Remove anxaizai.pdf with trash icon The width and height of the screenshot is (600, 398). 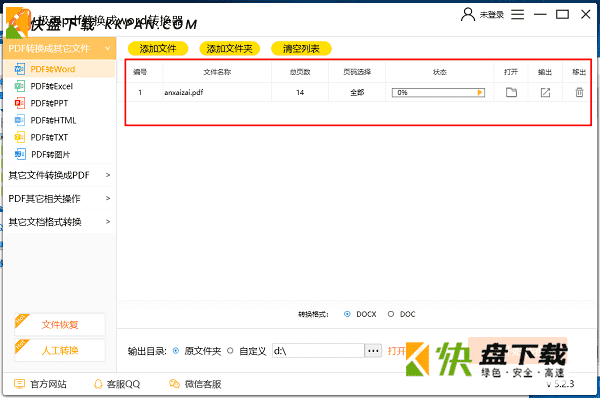(x=579, y=92)
